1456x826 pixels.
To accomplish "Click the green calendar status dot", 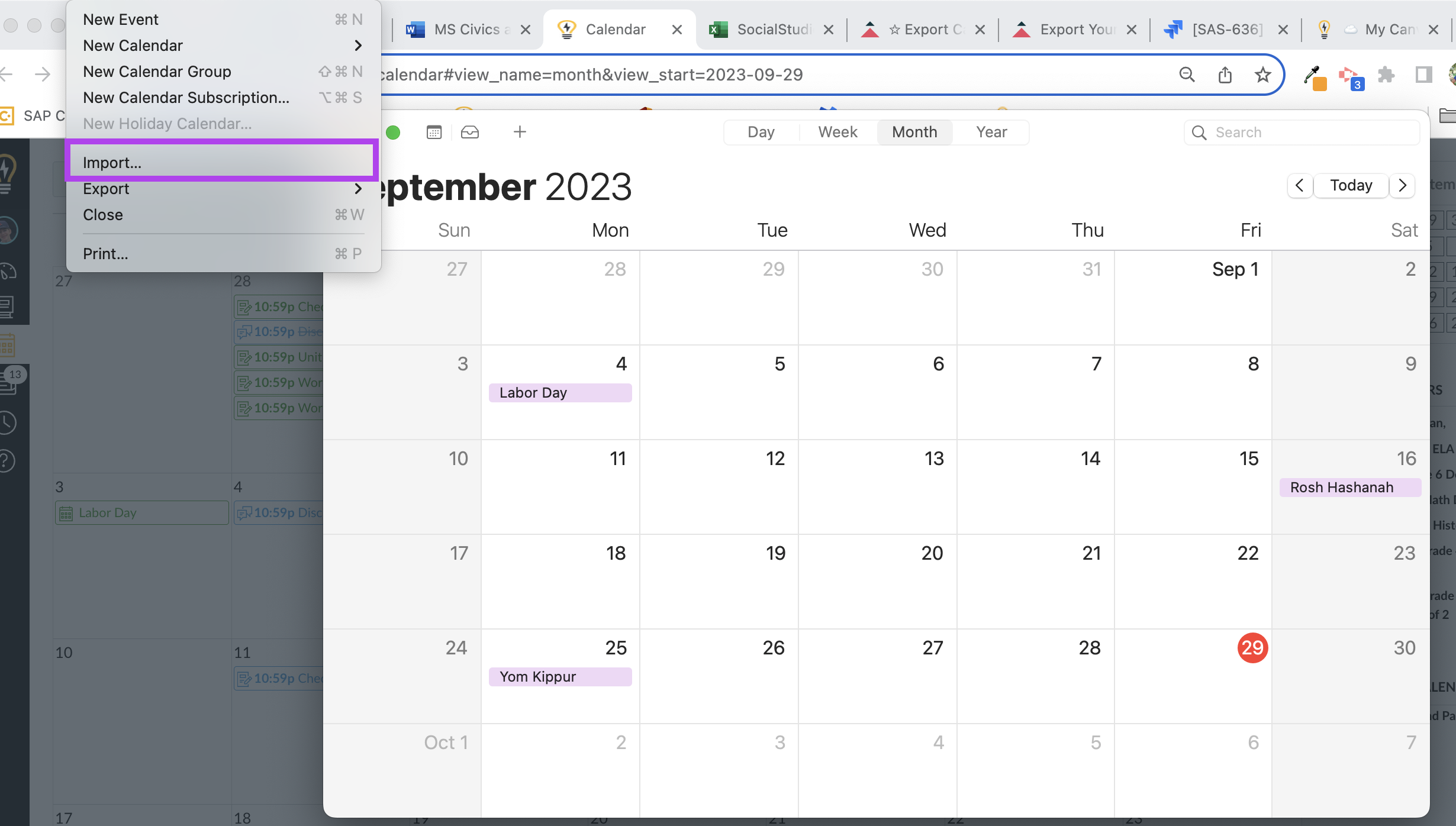I will point(393,131).
